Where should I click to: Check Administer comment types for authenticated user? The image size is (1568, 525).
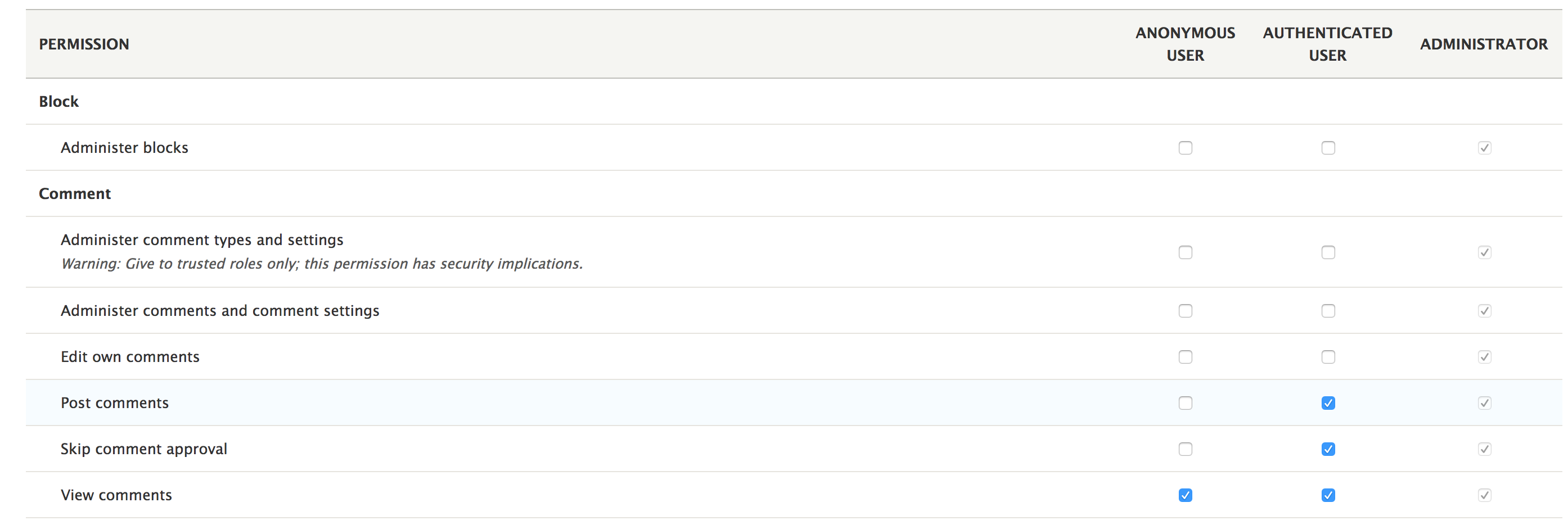pyautogui.click(x=1327, y=252)
